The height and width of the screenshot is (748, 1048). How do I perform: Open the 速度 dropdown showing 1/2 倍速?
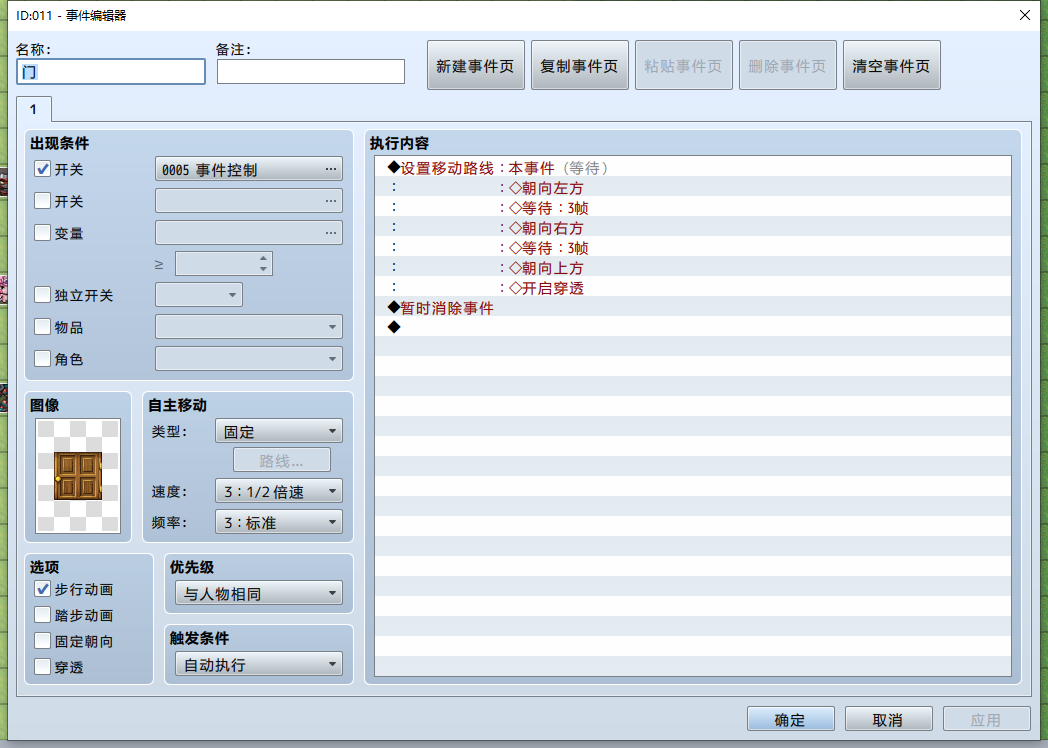click(279, 491)
